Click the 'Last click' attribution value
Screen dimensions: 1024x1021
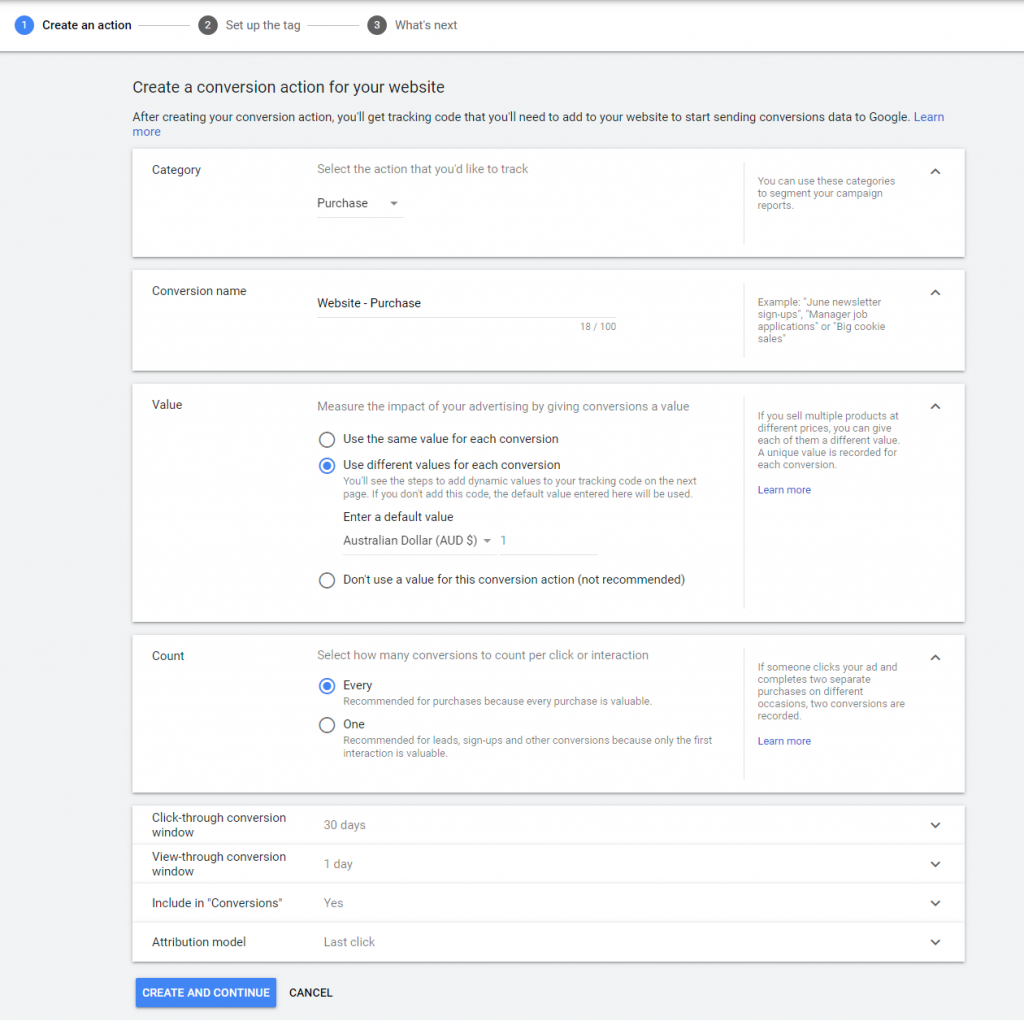[349, 942]
